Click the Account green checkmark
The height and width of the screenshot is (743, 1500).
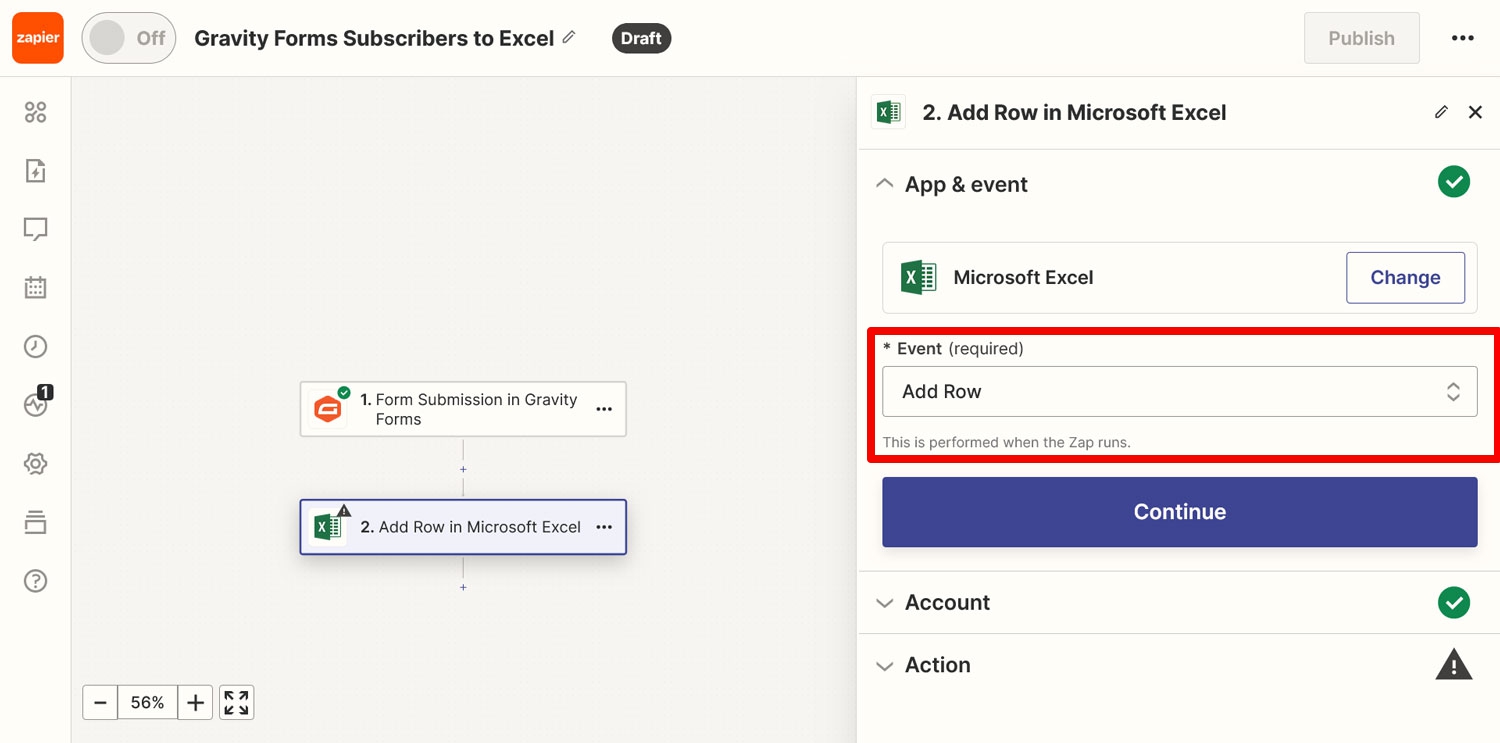click(x=1454, y=602)
